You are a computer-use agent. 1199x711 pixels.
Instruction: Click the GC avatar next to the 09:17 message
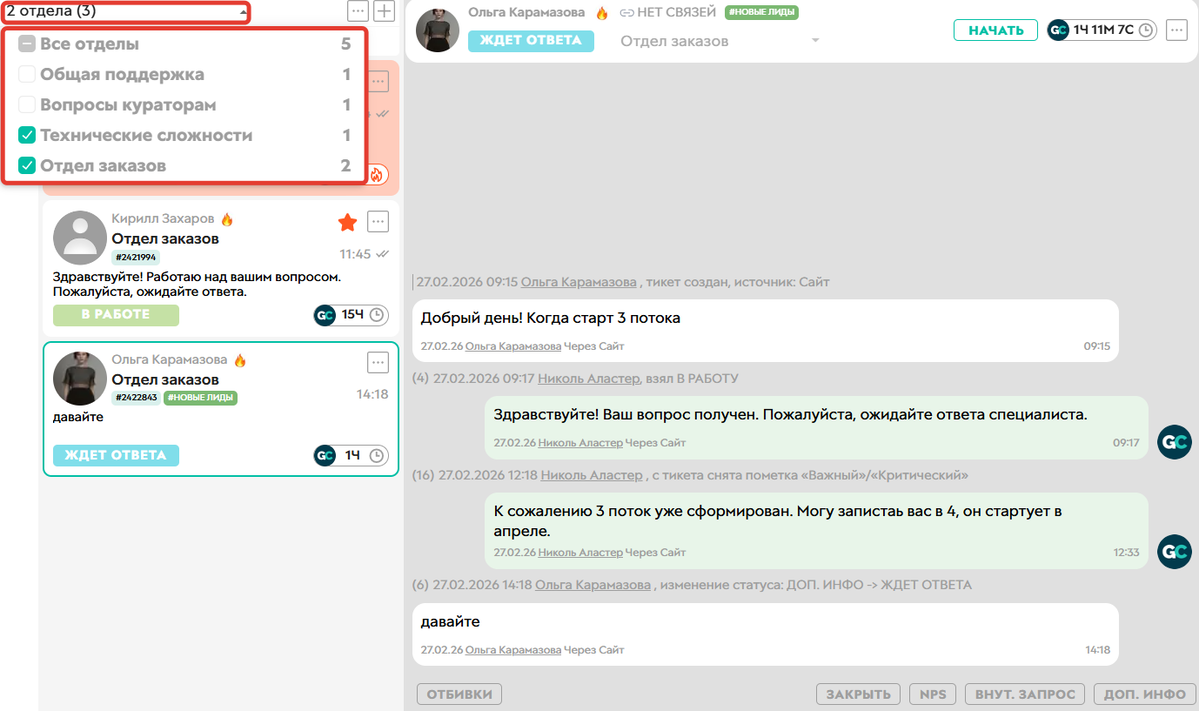click(x=1175, y=442)
